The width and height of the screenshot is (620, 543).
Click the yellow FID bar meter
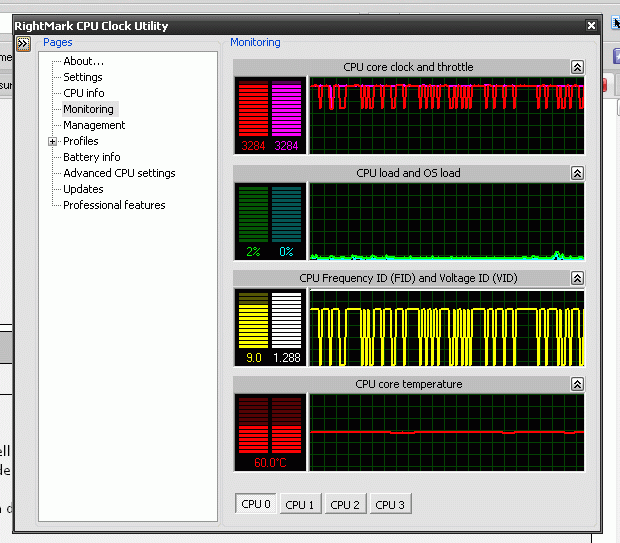pos(253,320)
